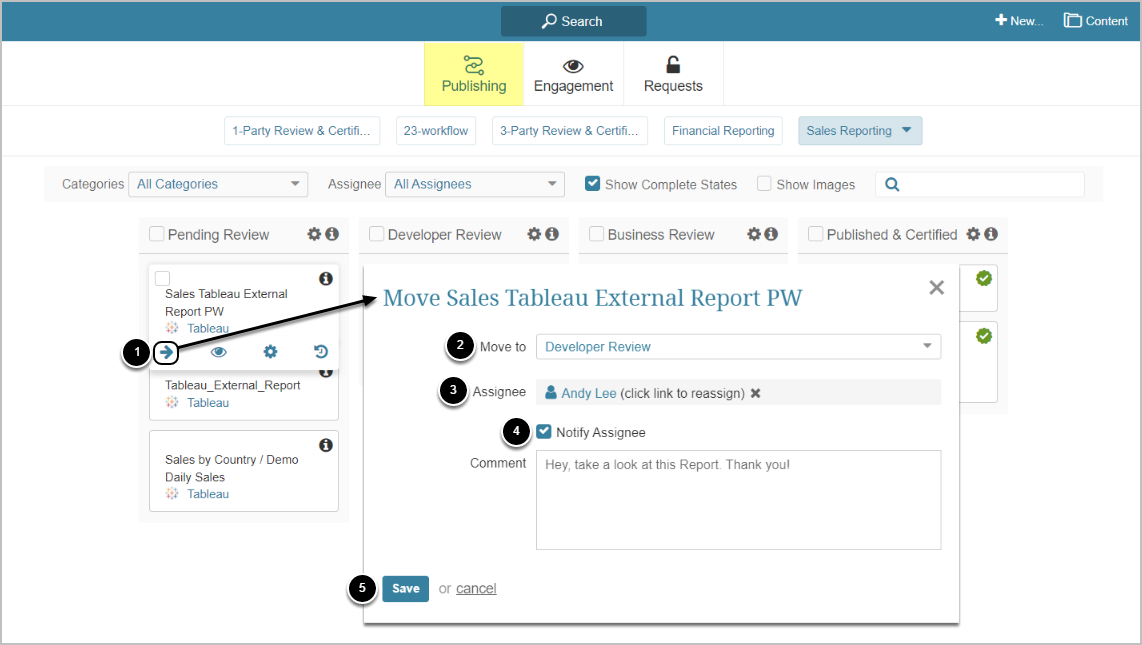Switch to the Requests tab
This screenshot has height=645, width=1142.
[x=673, y=75]
